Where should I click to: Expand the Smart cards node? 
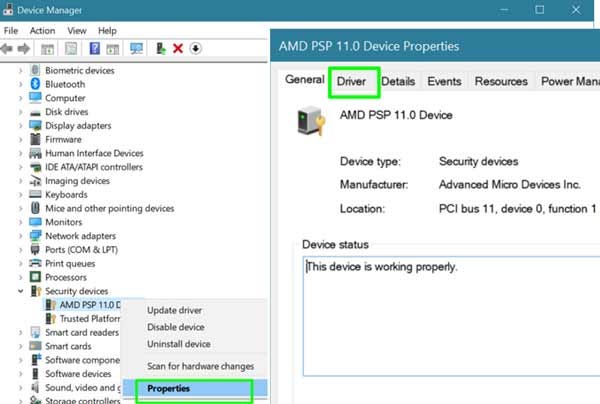pos(20,346)
